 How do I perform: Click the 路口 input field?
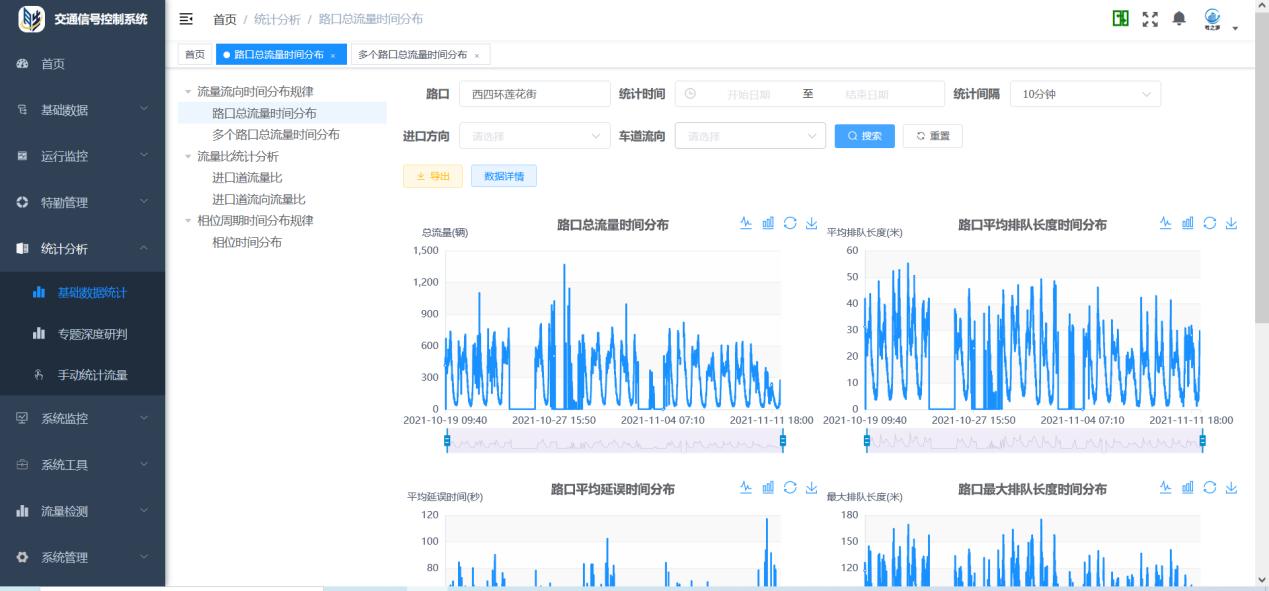(534, 94)
